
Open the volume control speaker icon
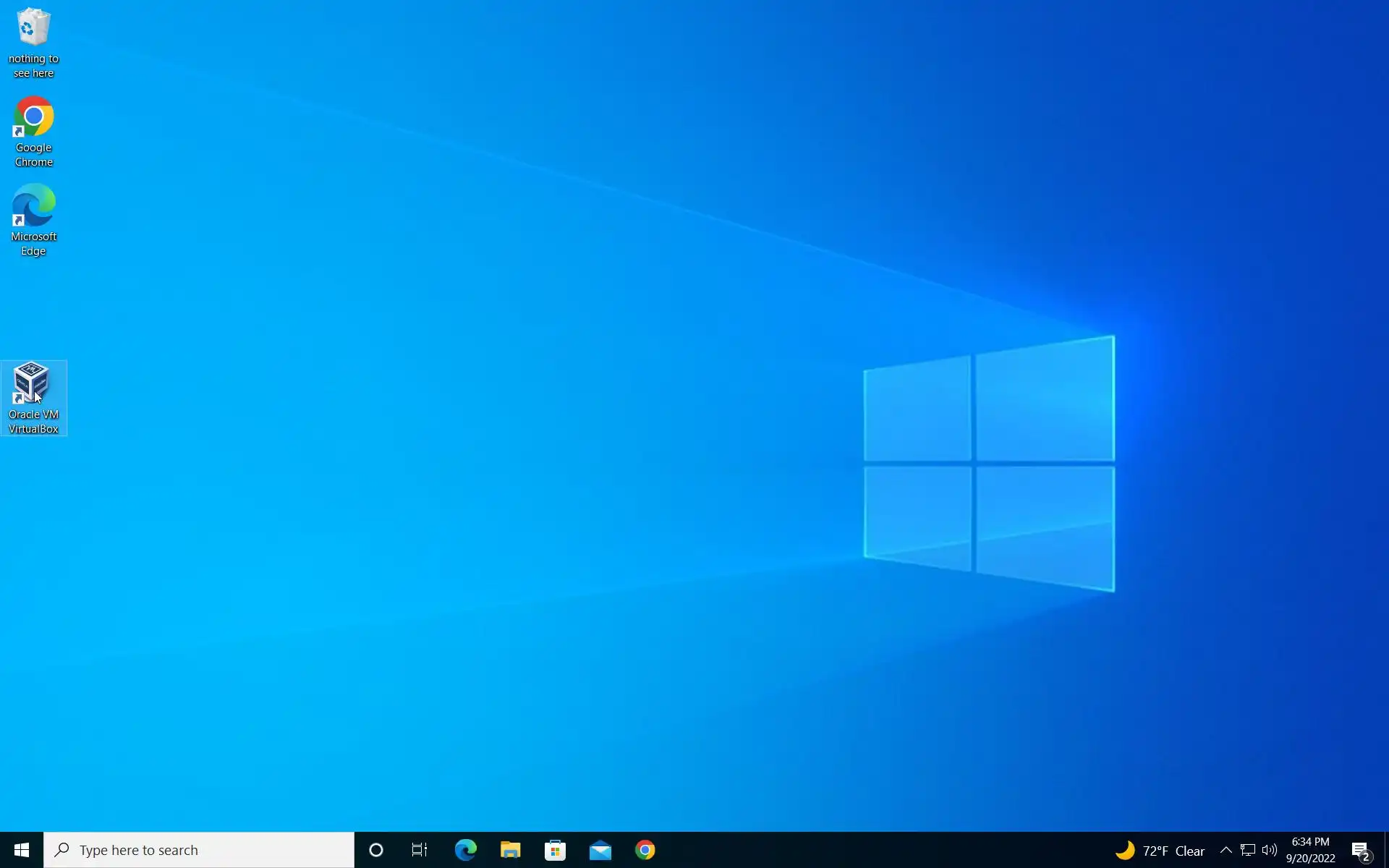point(1270,850)
